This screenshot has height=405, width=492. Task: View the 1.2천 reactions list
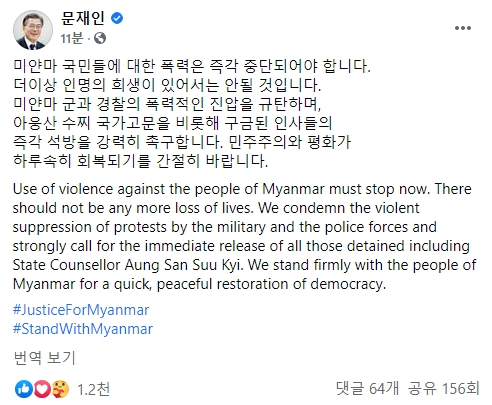point(93,389)
